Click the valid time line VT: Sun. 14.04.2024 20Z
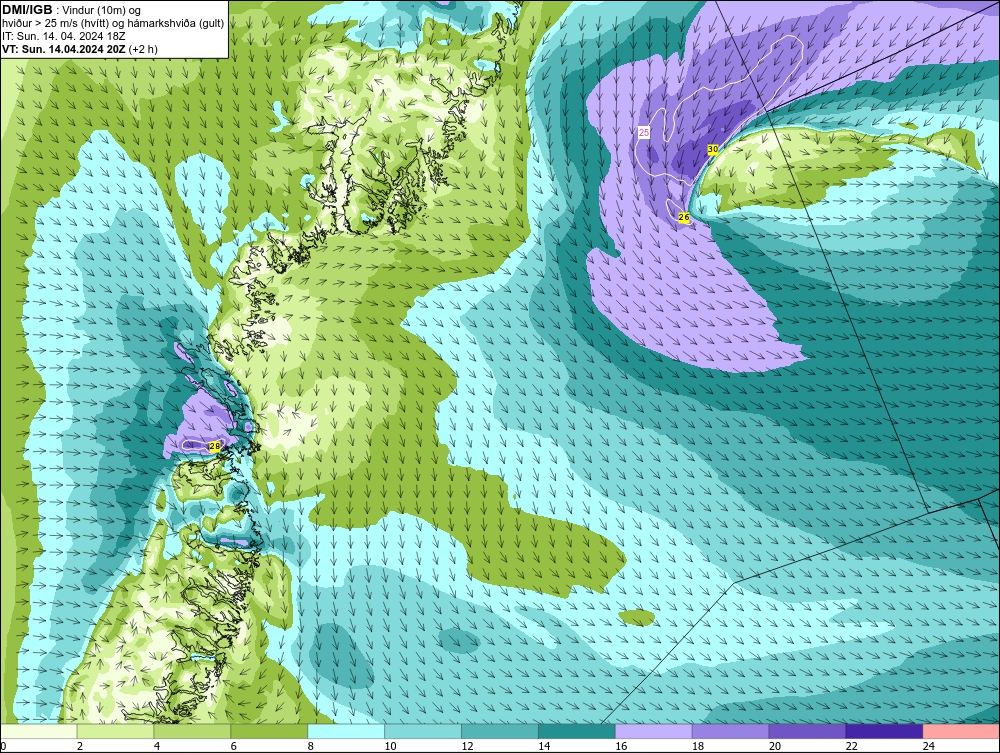Screen dimensions: 1000x753 click(64, 49)
